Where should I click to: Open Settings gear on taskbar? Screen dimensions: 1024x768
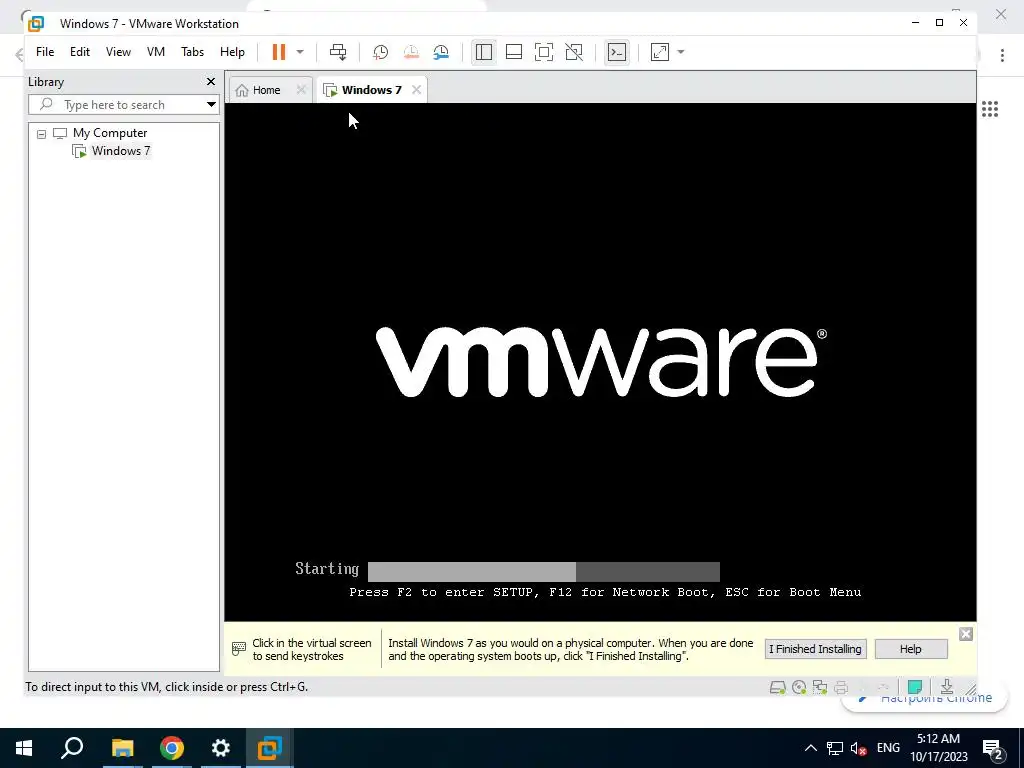pyautogui.click(x=221, y=748)
